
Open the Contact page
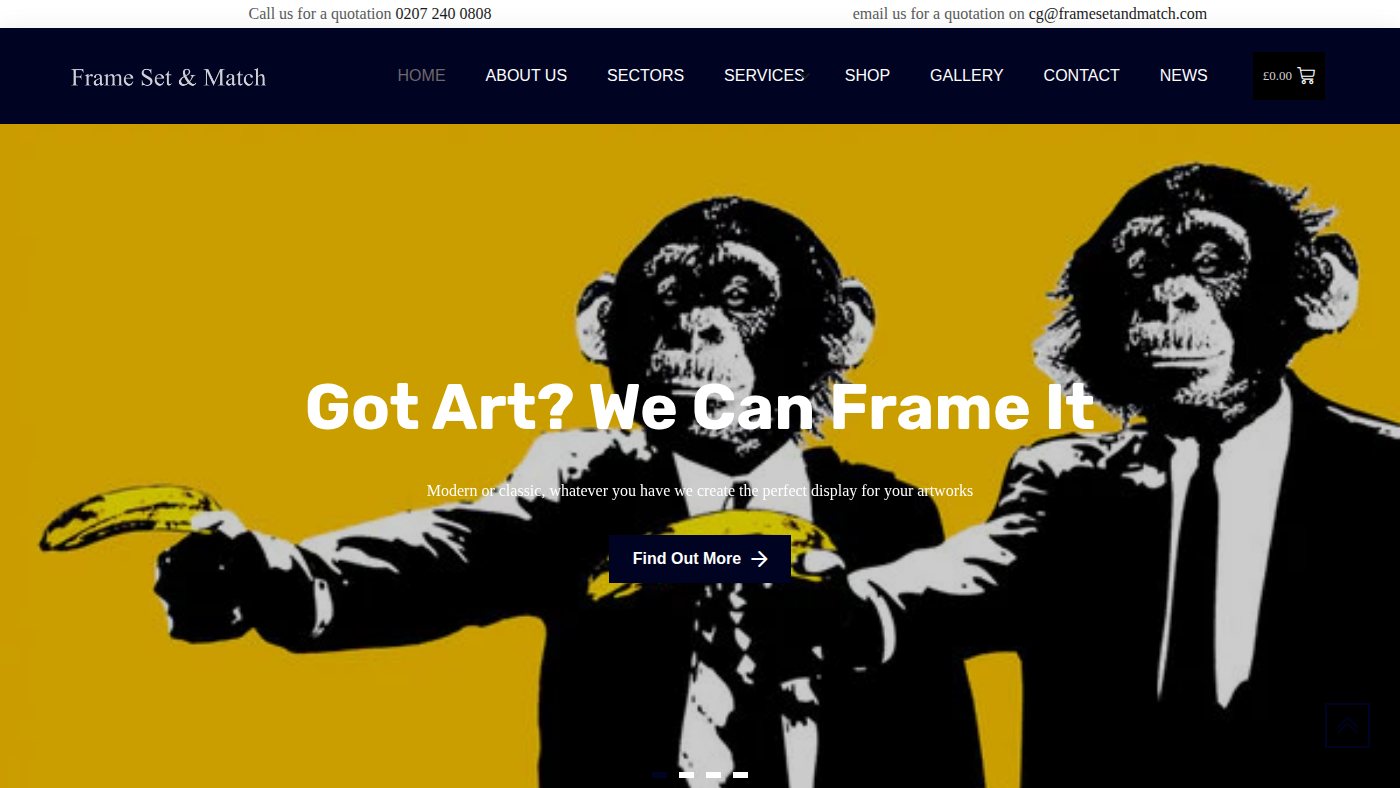click(x=1081, y=75)
